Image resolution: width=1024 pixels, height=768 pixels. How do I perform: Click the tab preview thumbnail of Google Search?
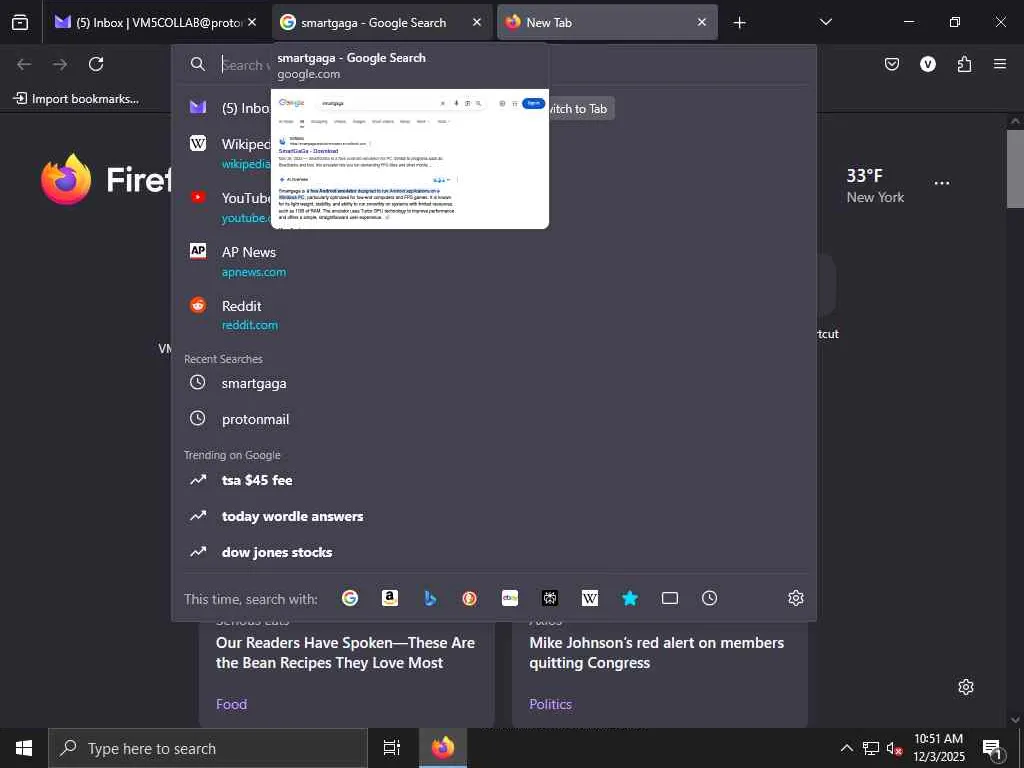(x=410, y=159)
